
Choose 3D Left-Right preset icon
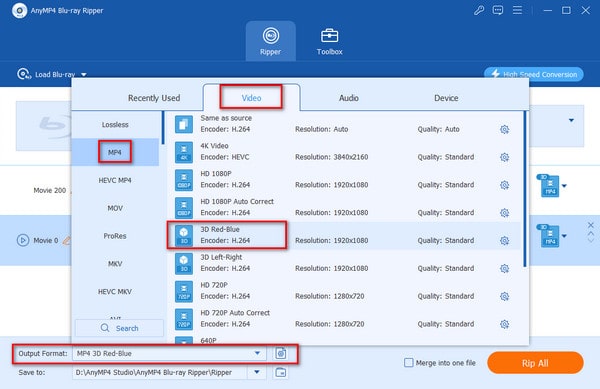click(x=184, y=264)
